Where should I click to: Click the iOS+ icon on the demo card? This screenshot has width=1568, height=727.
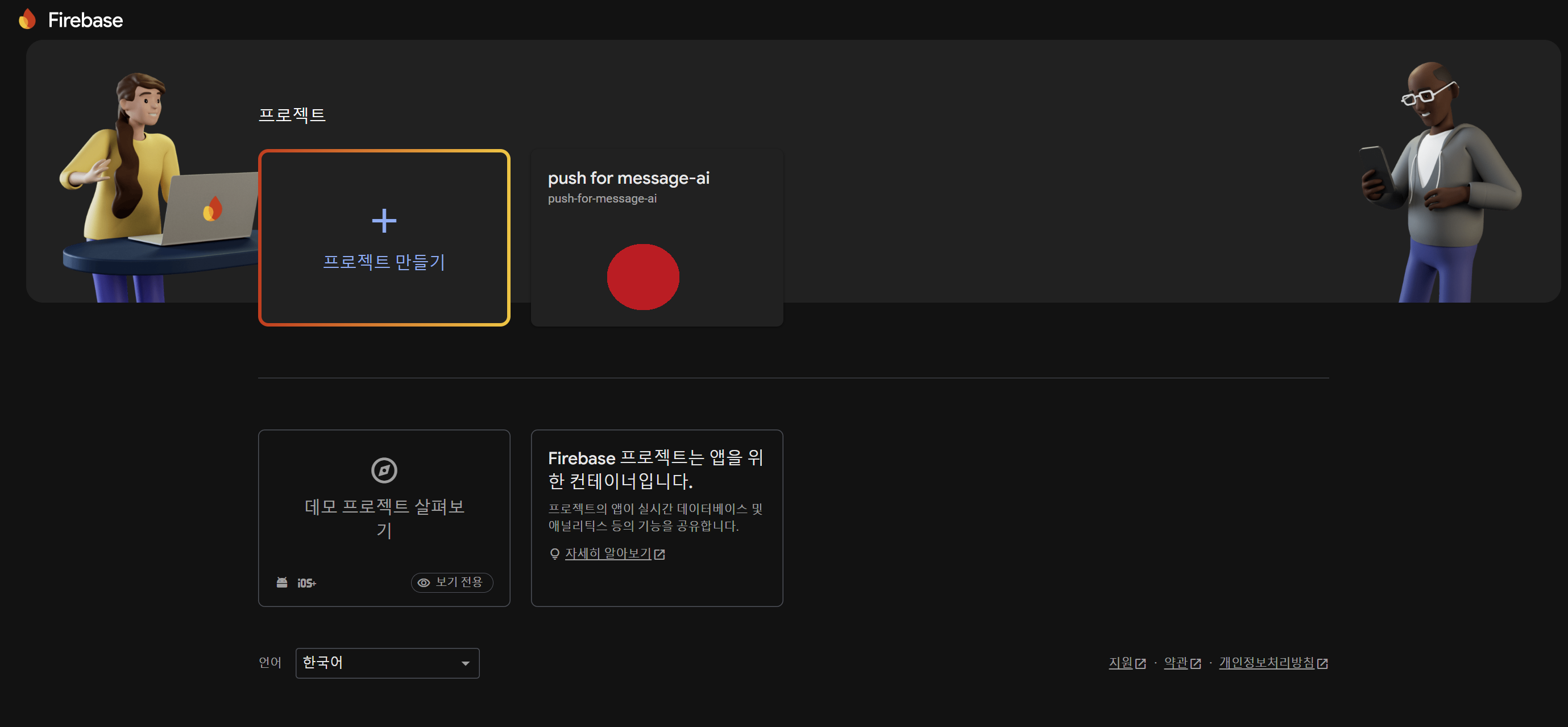coord(306,583)
